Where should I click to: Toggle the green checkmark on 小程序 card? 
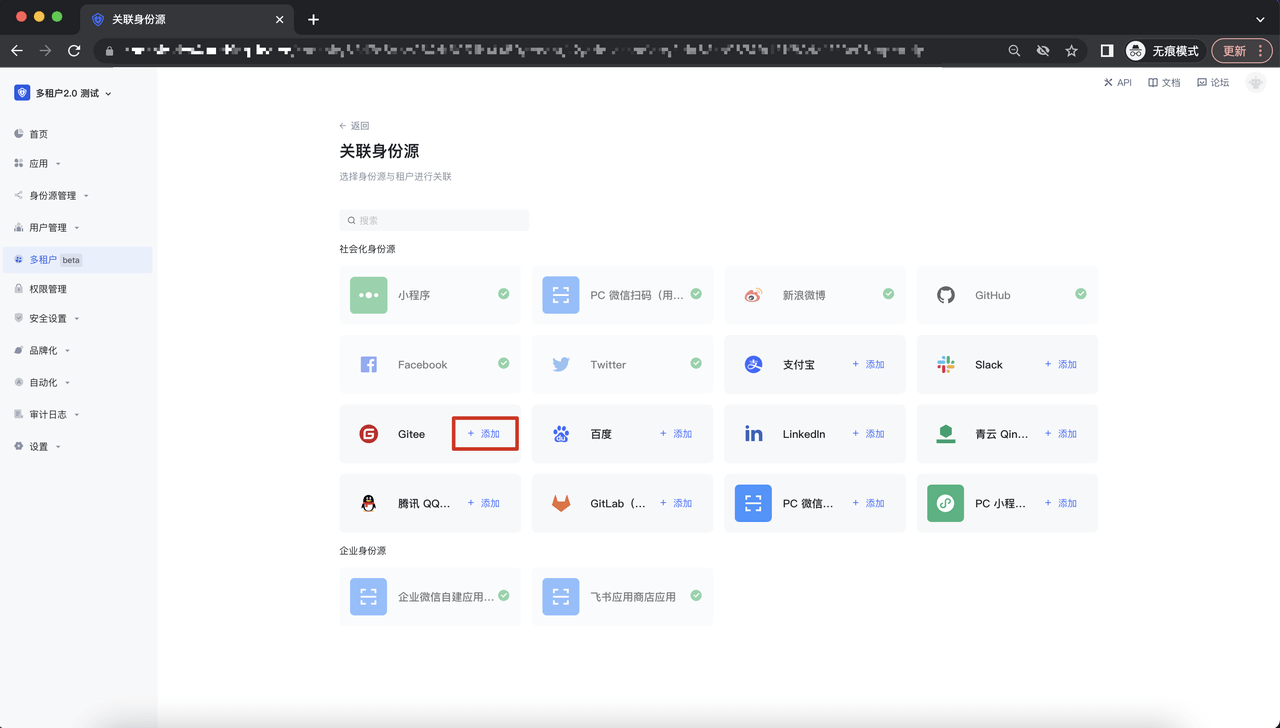tap(504, 294)
